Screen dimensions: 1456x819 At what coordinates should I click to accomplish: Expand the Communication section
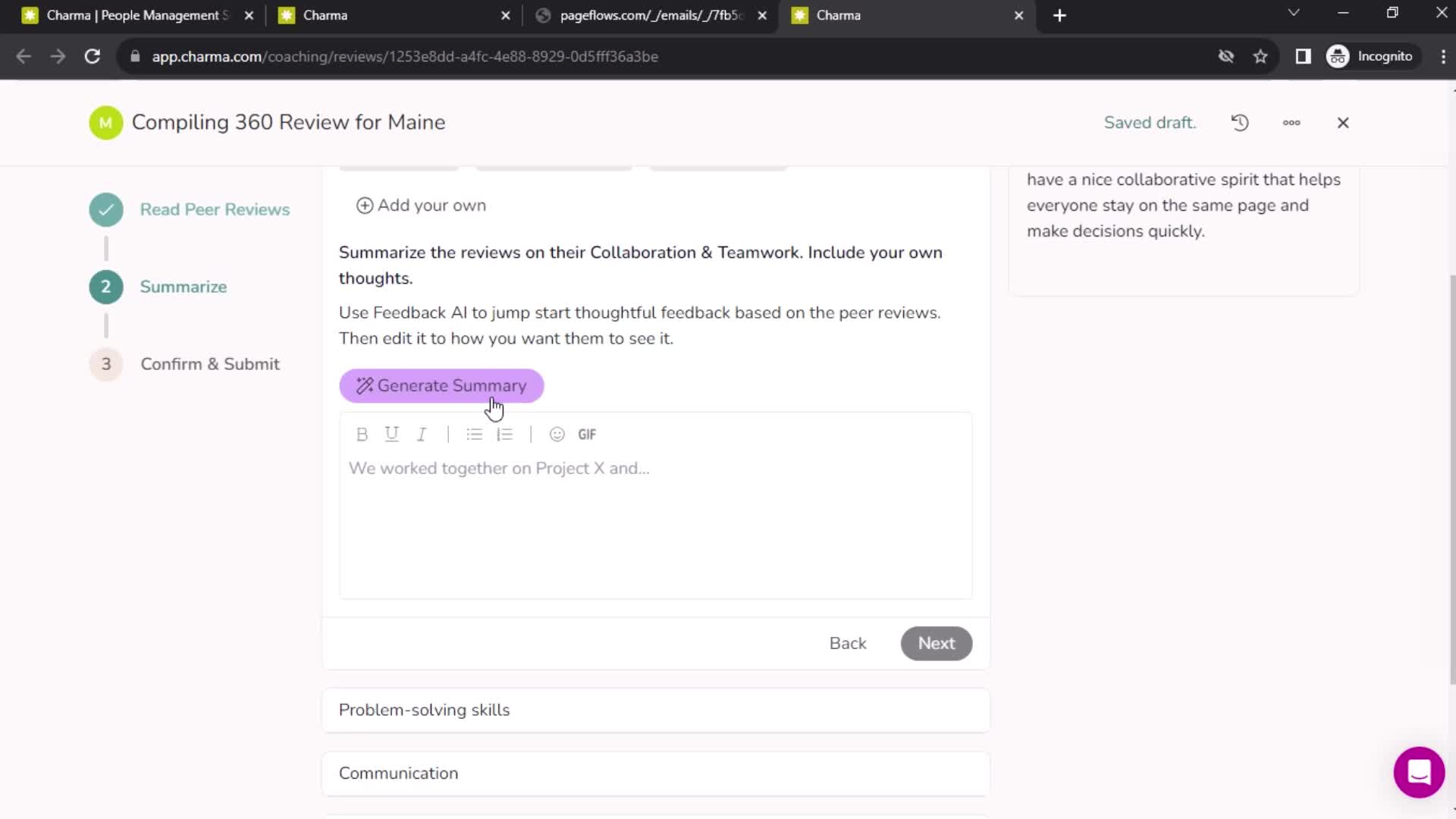[x=656, y=773]
